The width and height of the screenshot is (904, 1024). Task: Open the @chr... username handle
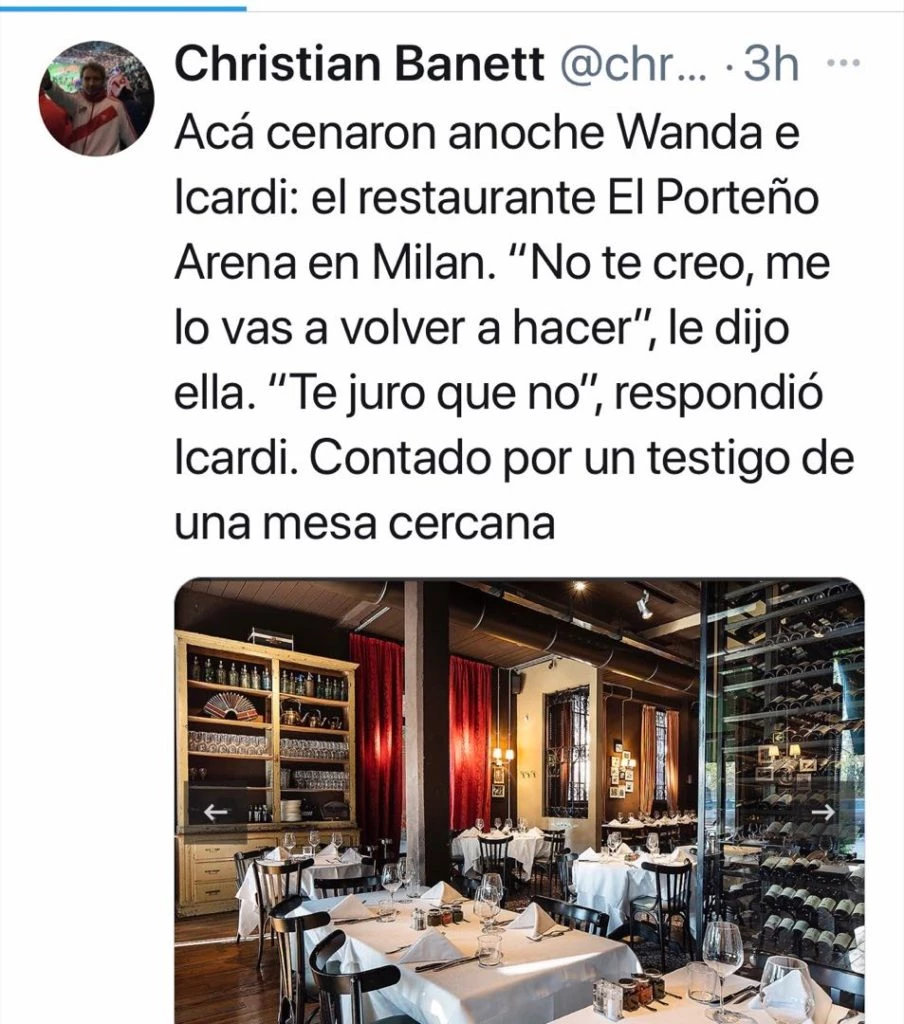(x=634, y=65)
